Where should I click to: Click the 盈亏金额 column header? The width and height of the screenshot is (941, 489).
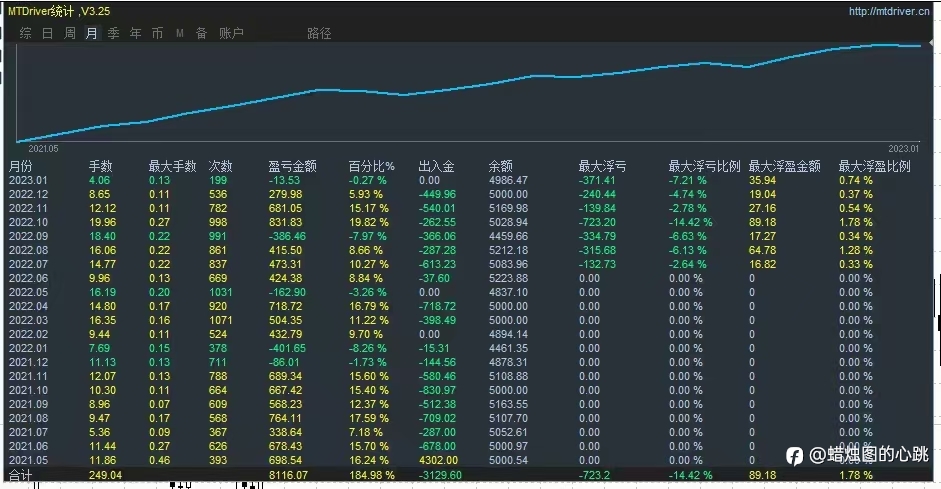[x=292, y=166]
